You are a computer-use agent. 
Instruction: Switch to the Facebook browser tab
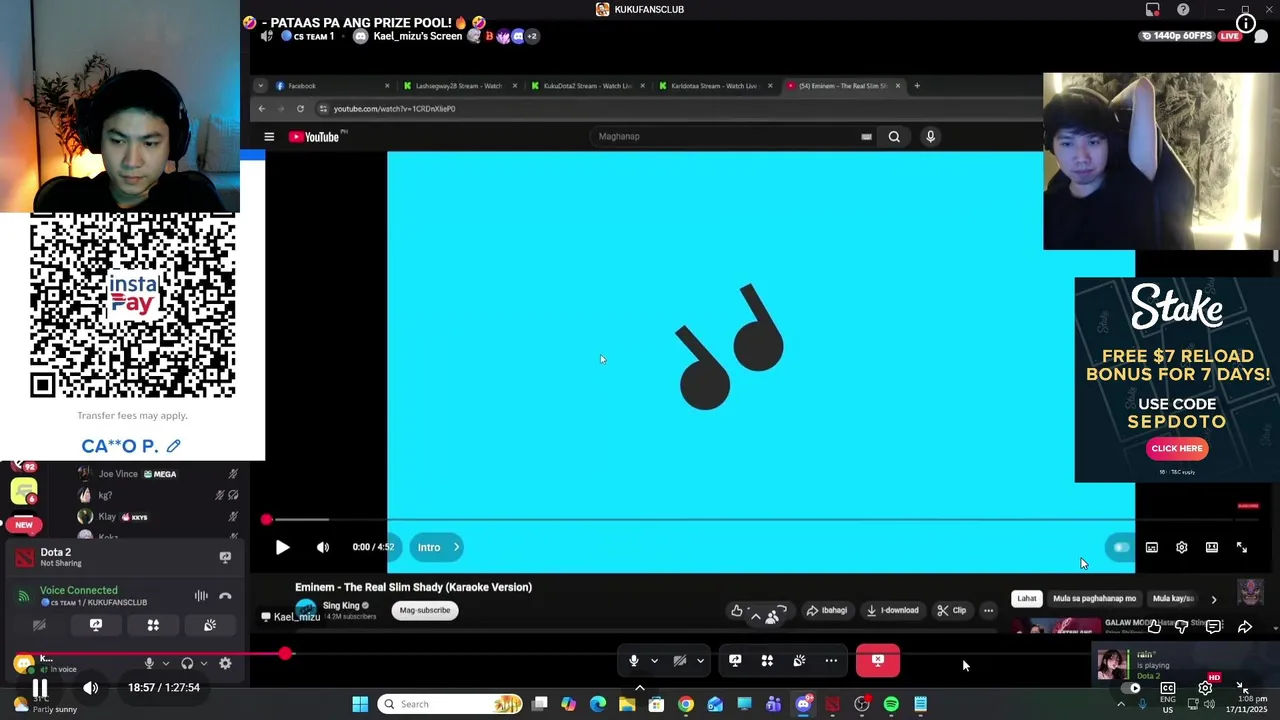pyautogui.click(x=331, y=86)
